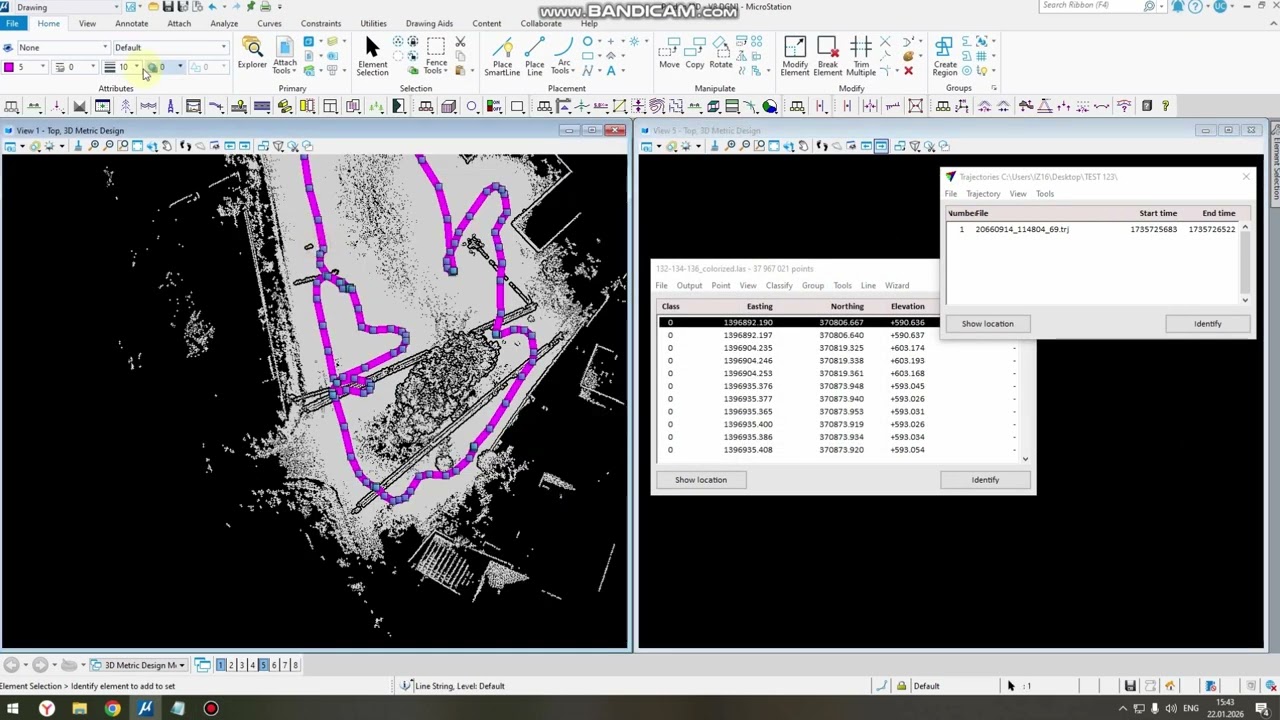Image resolution: width=1280 pixels, height=720 pixels.
Task: Open the line weight 10 dropdown
Action: [136, 67]
